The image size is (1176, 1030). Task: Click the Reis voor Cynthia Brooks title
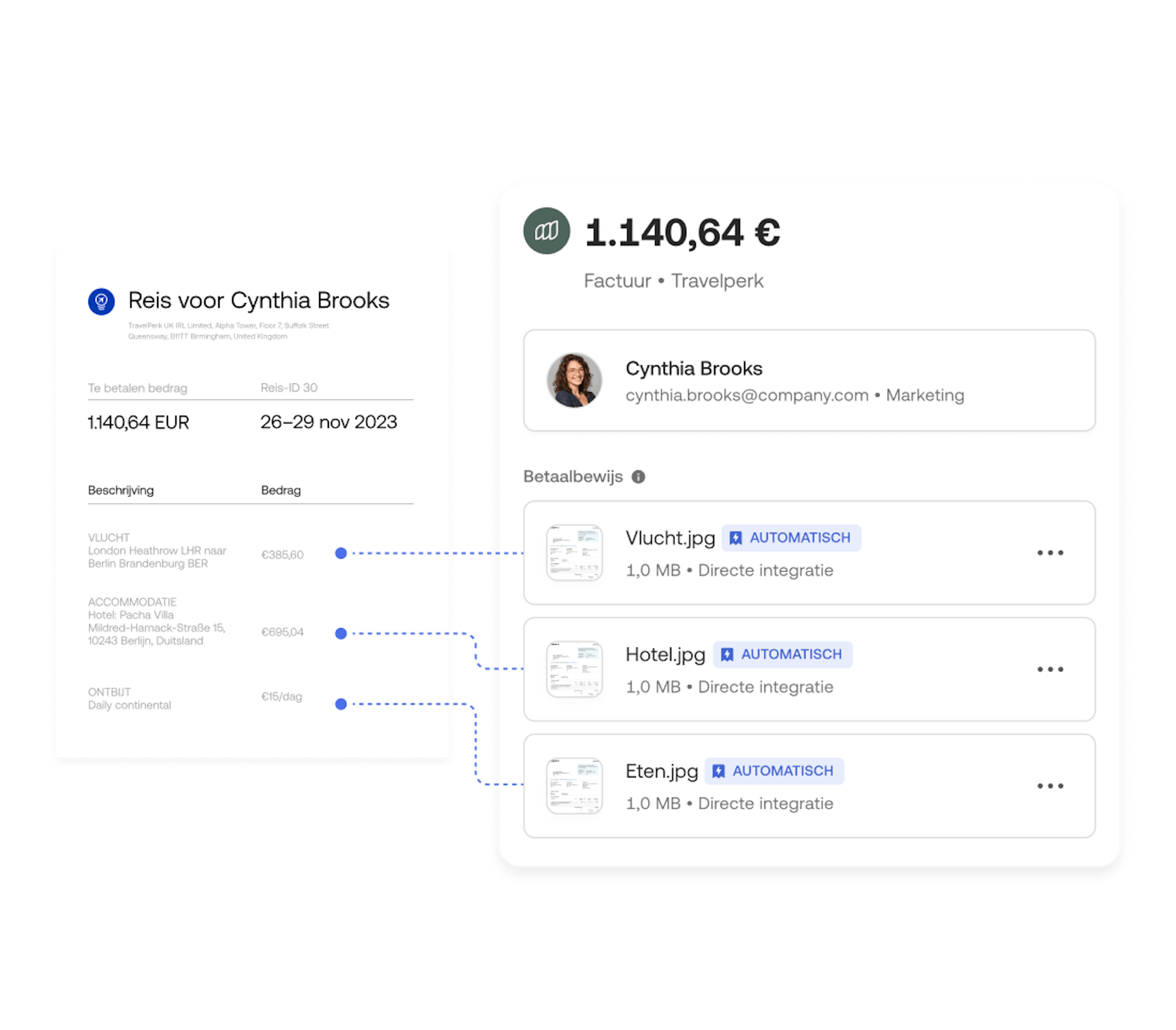coord(259,301)
